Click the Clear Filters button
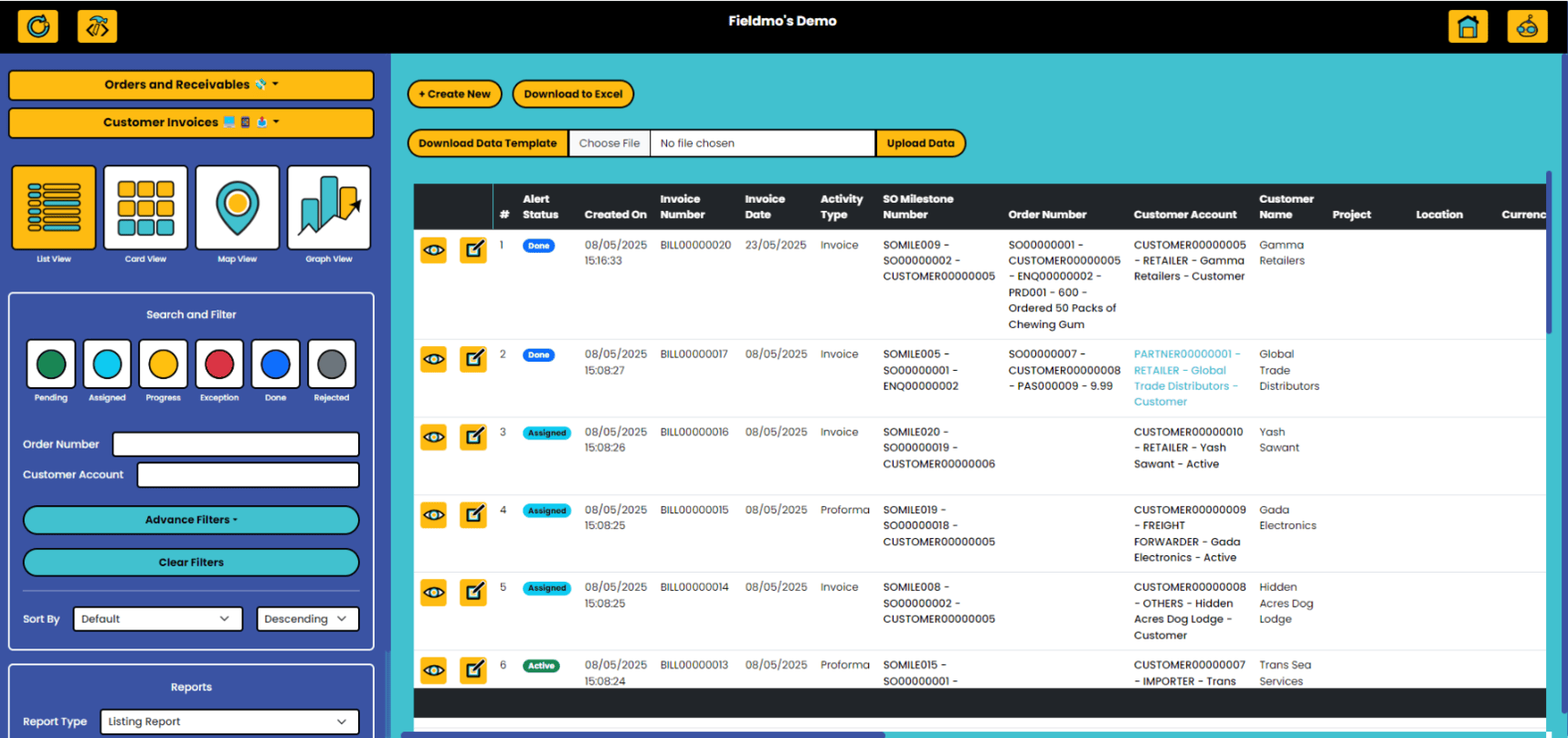This screenshot has width=1568, height=738. point(191,563)
